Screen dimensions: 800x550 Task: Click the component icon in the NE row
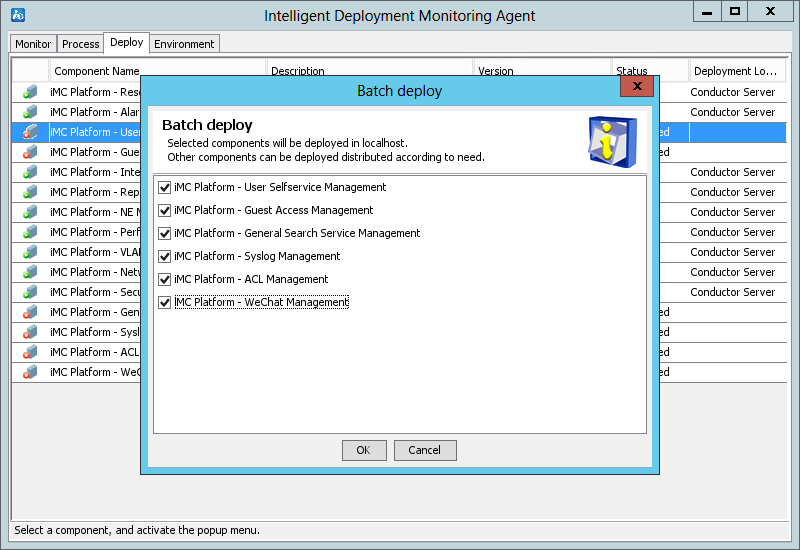30,212
